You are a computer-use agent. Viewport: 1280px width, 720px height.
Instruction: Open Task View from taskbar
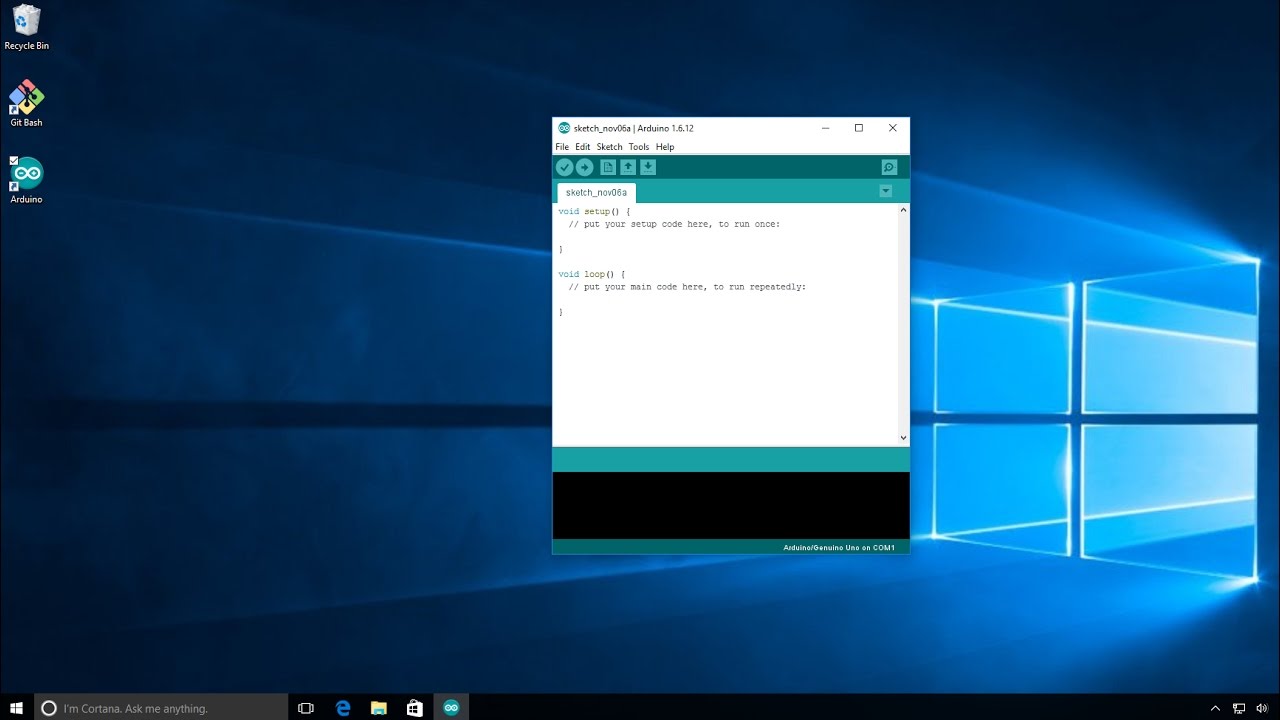tap(306, 708)
